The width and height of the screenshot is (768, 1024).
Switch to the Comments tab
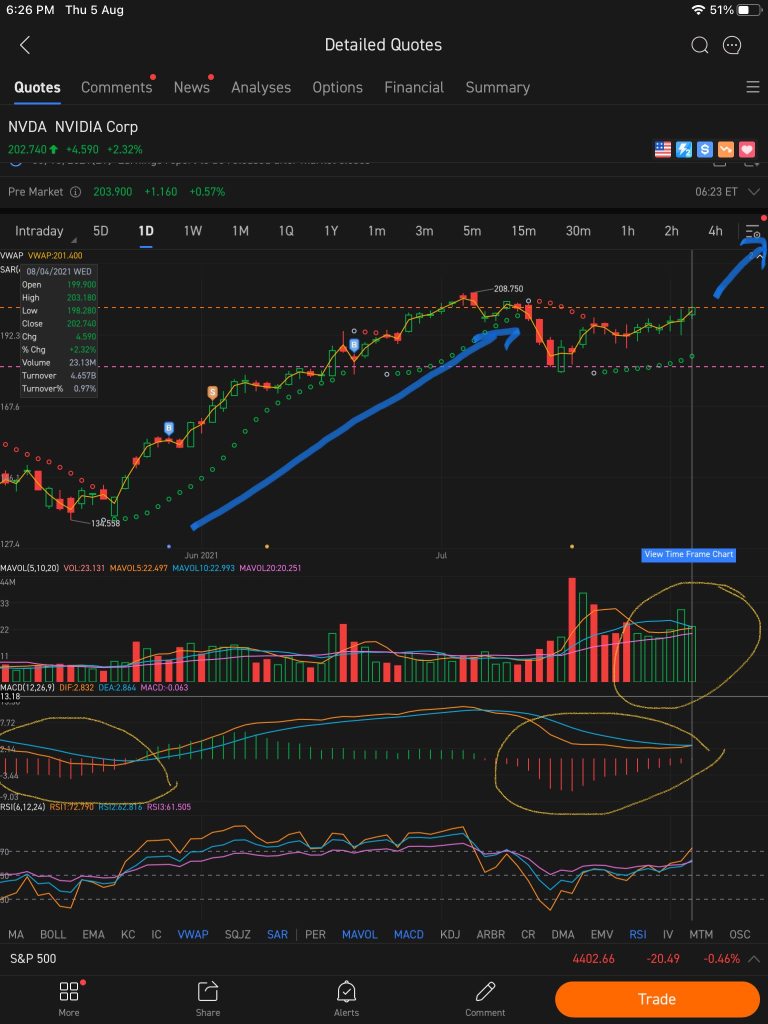tap(116, 87)
